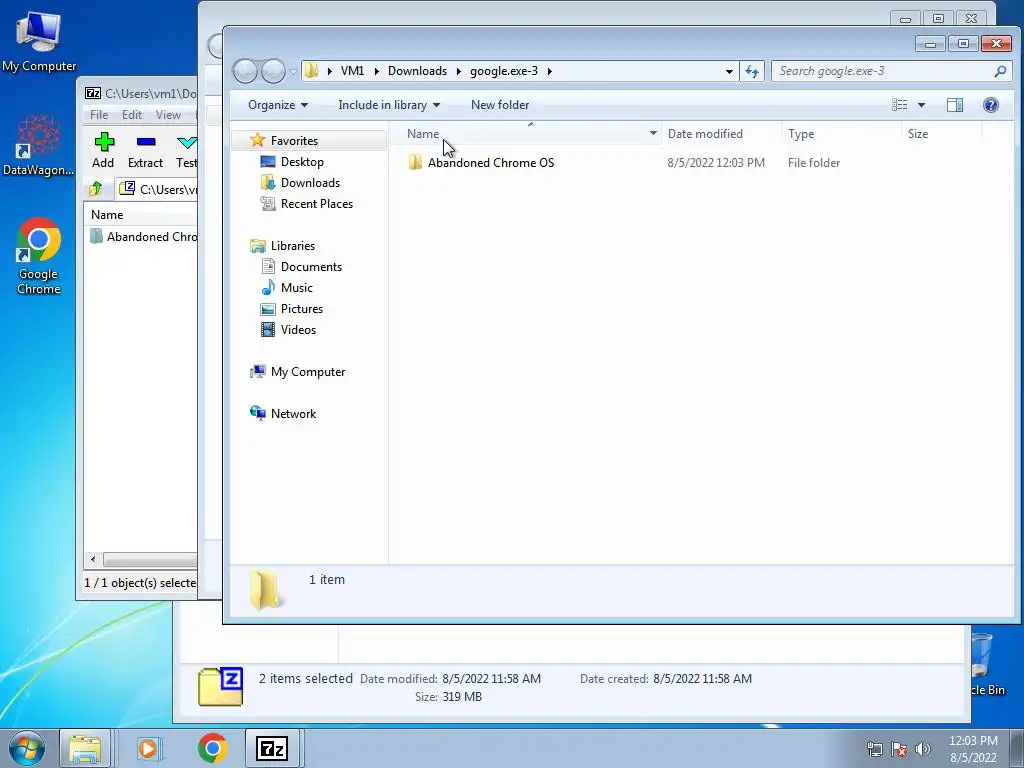Open the 7-Zip View menu

point(168,115)
